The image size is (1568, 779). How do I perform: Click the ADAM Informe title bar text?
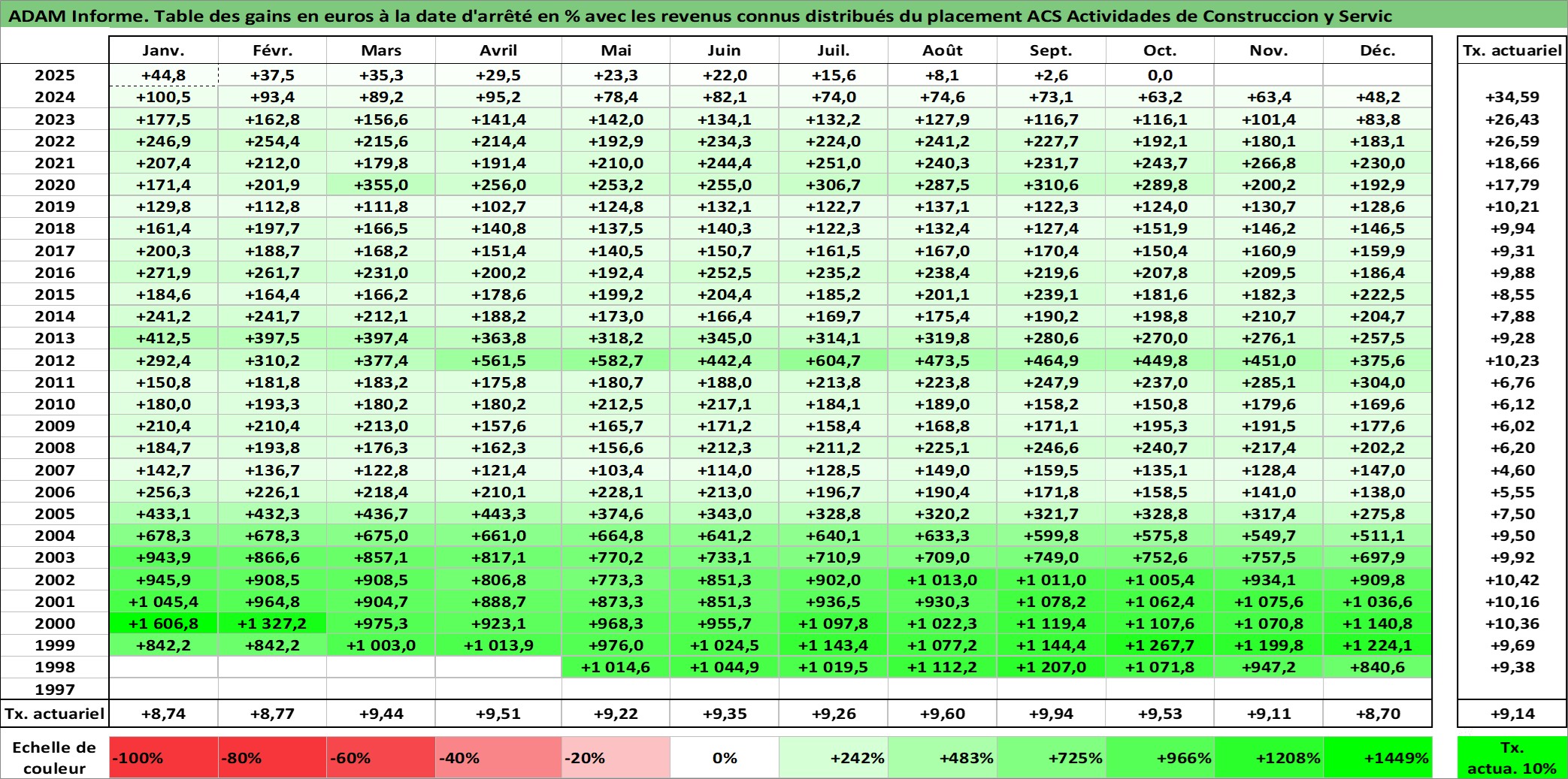click(701, 16)
